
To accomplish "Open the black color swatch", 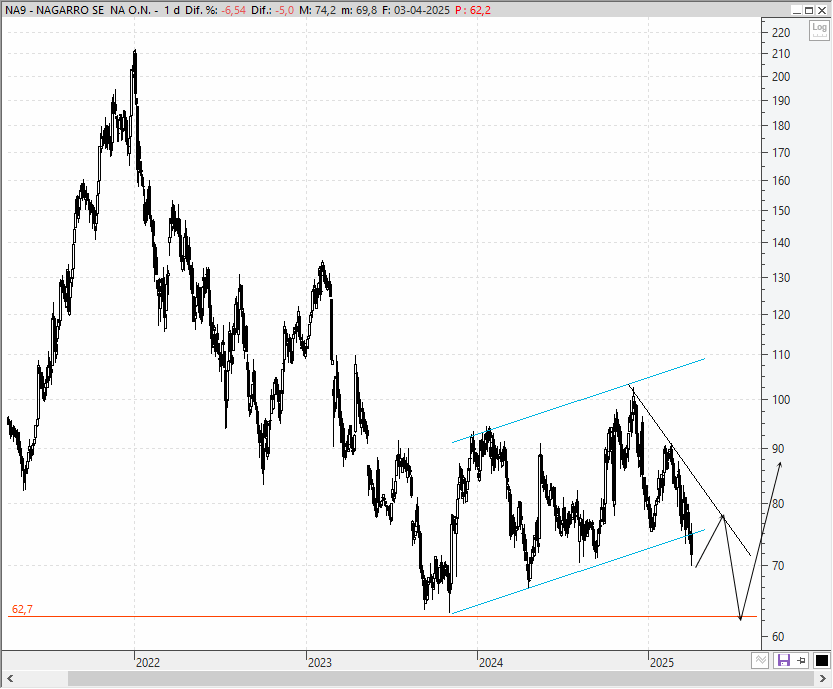I will pyautogui.click(x=821, y=660).
